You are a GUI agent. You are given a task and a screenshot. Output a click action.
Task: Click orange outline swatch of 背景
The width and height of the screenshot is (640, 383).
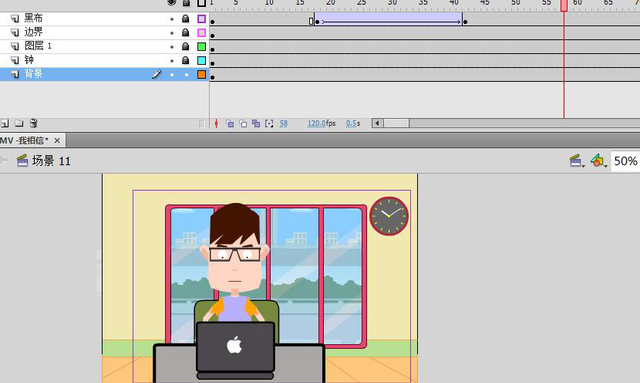pos(201,74)
